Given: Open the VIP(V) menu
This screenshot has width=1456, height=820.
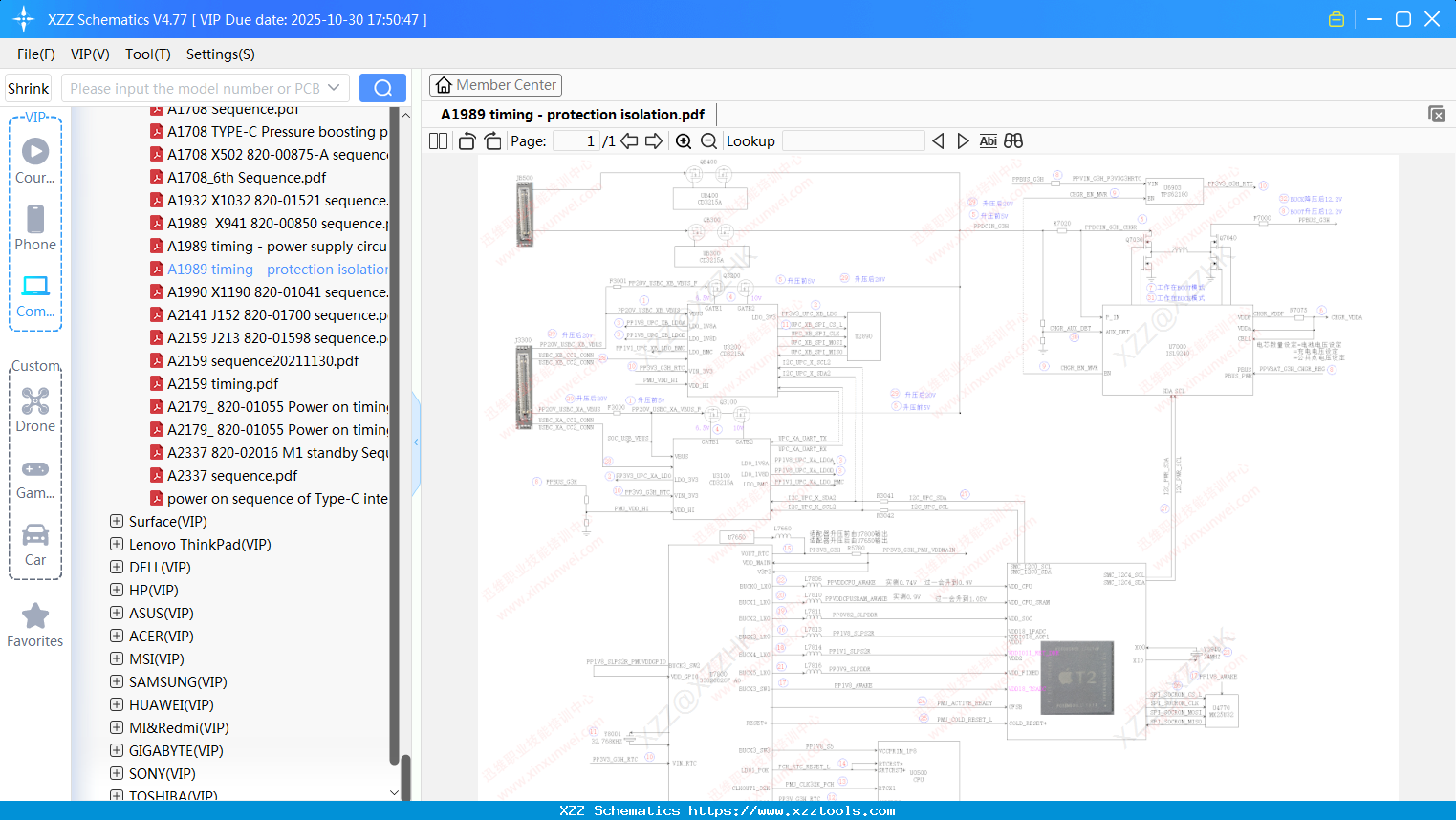Looking at the screenshot, I should (x=90, y=54).
